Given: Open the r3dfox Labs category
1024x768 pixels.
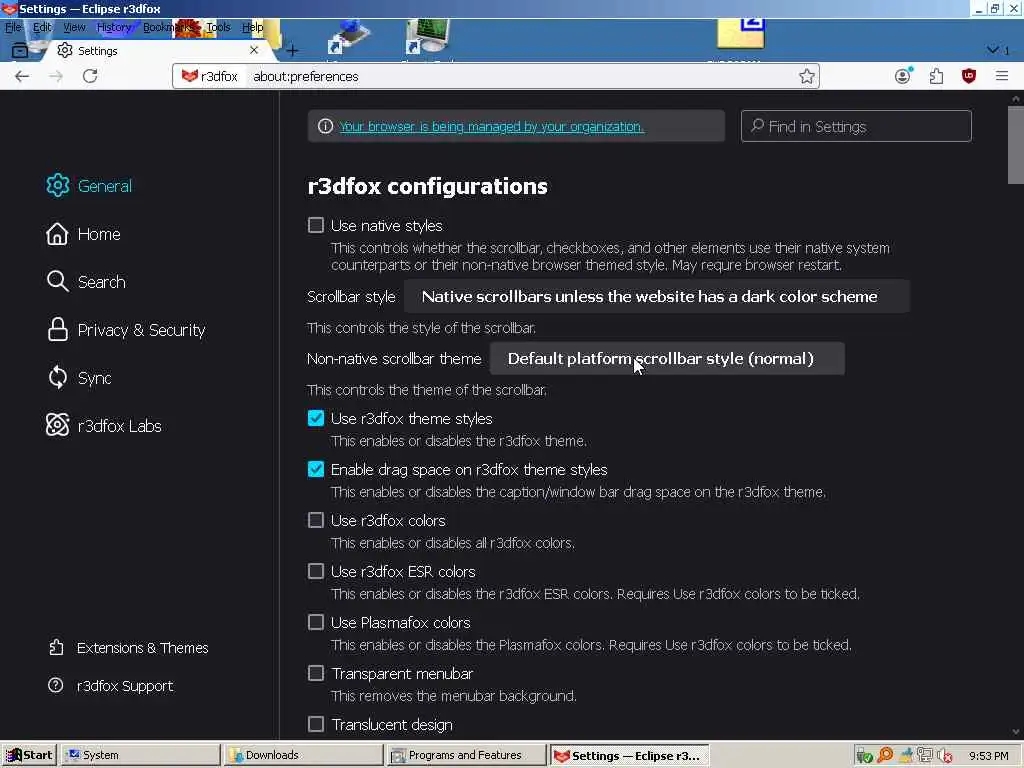Looking at the screenshot, I should pos(104,426).
